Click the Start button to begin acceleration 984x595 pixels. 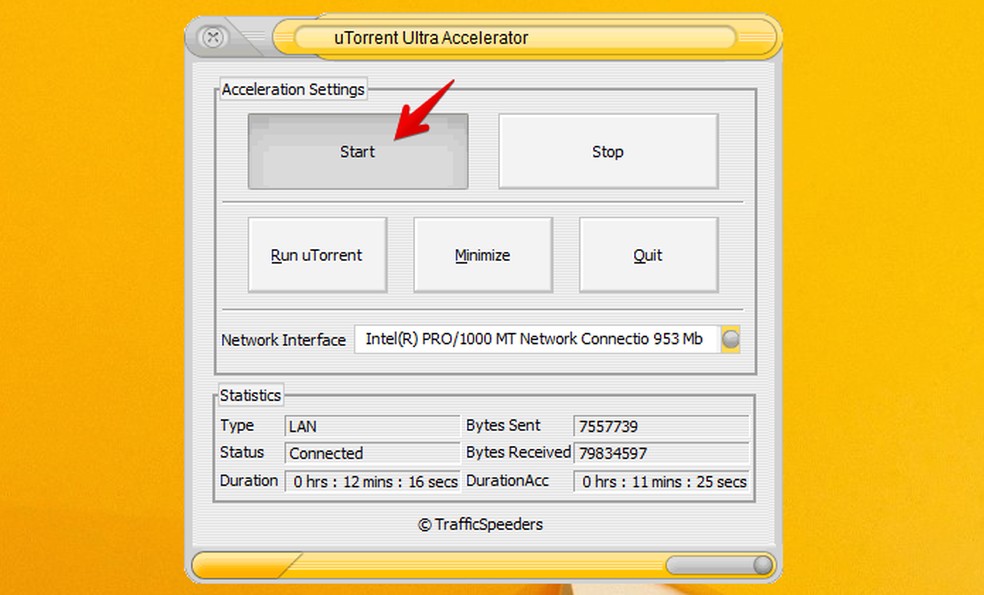pyautogui.click(x=357, y=151)
